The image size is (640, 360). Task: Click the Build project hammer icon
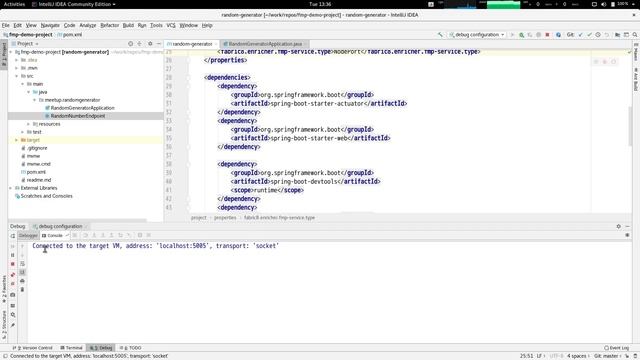(440, 35)
